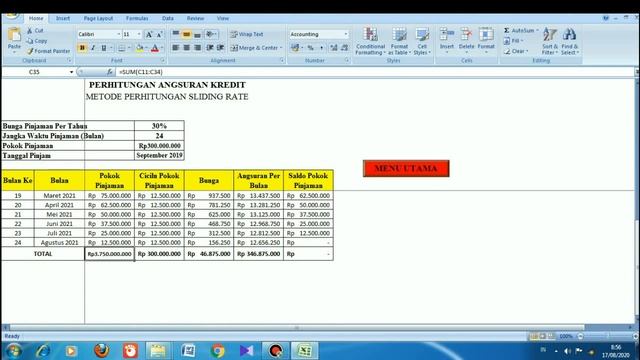Toggle Underline formatting
This screenshot has height=360, width=640.
104,48
